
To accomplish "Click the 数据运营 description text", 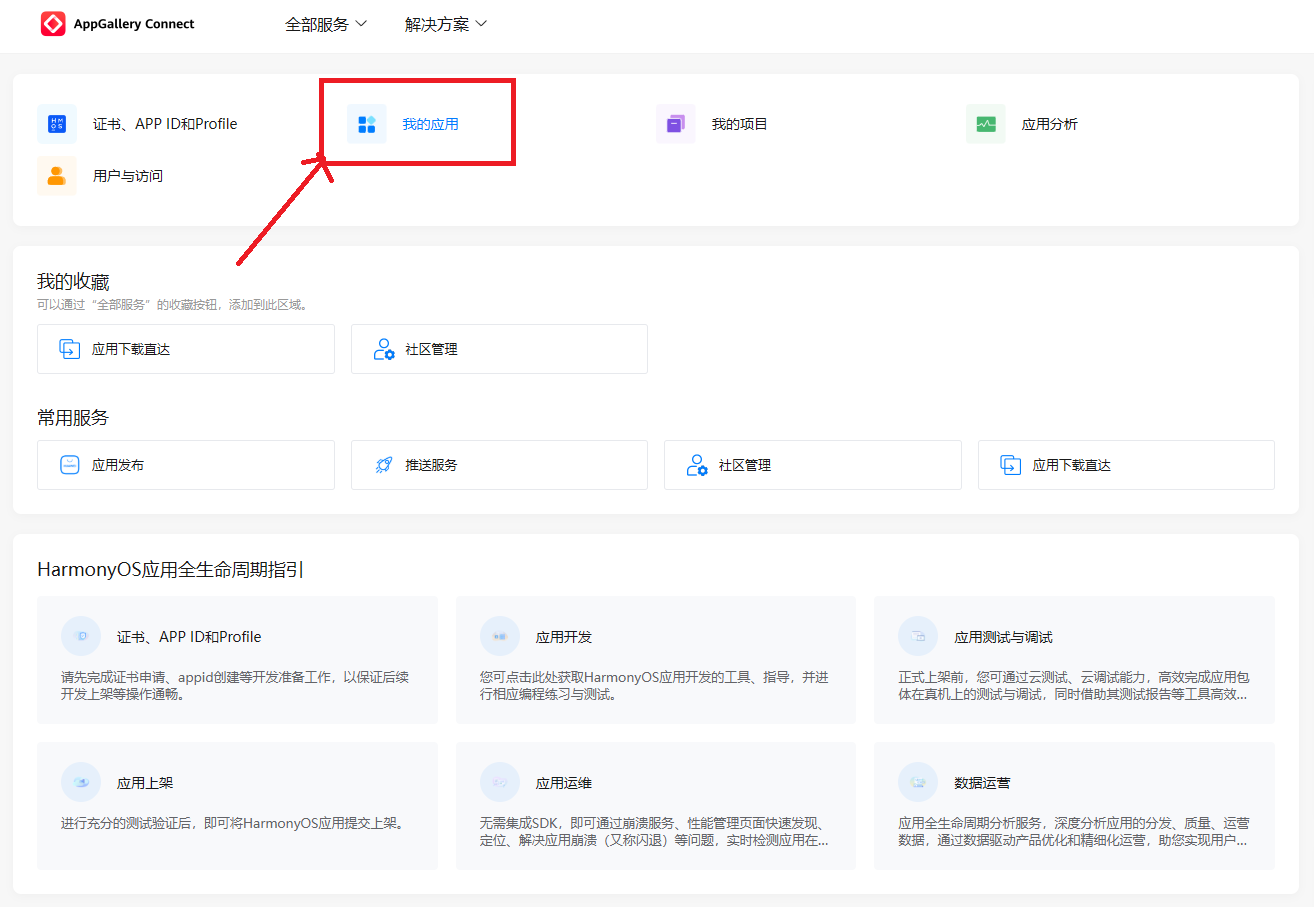I will (1074, 832).
